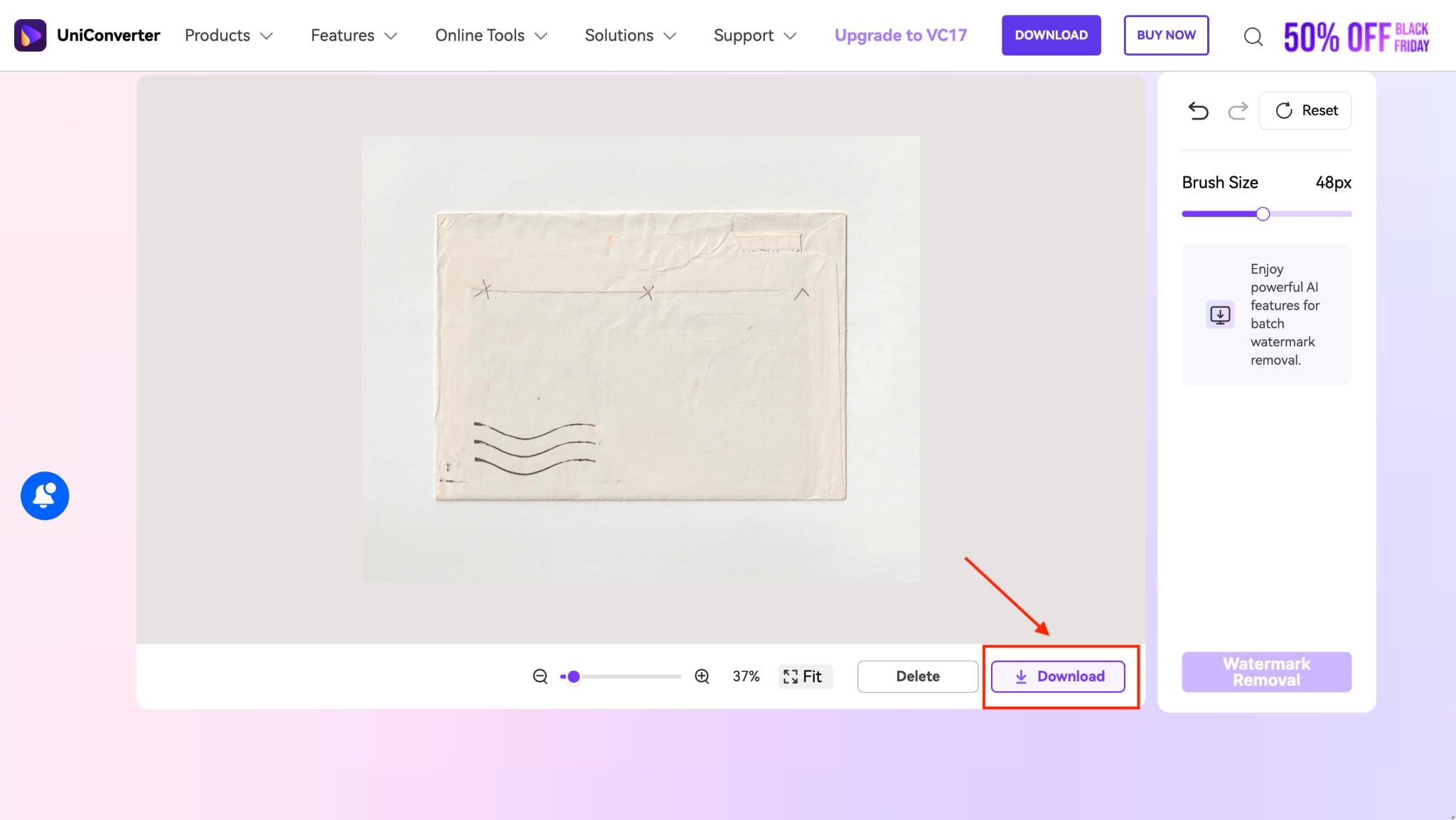Click the blue notification bell icon
This screenshot has height=820, width=1456.
(45, 496)
